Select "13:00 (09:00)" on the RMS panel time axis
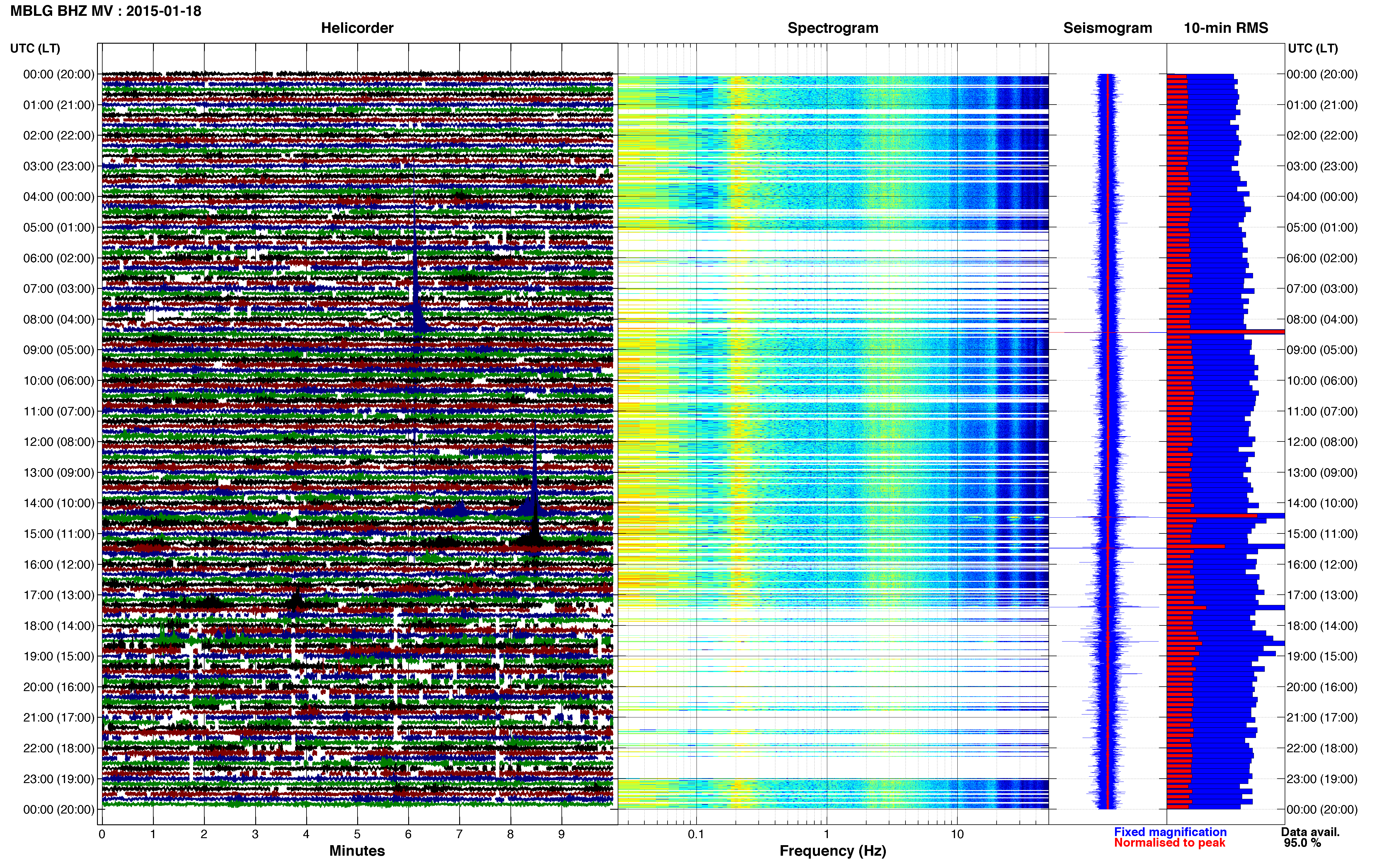The width and height of the screenshot is (1389, 868). (1322, 473)
